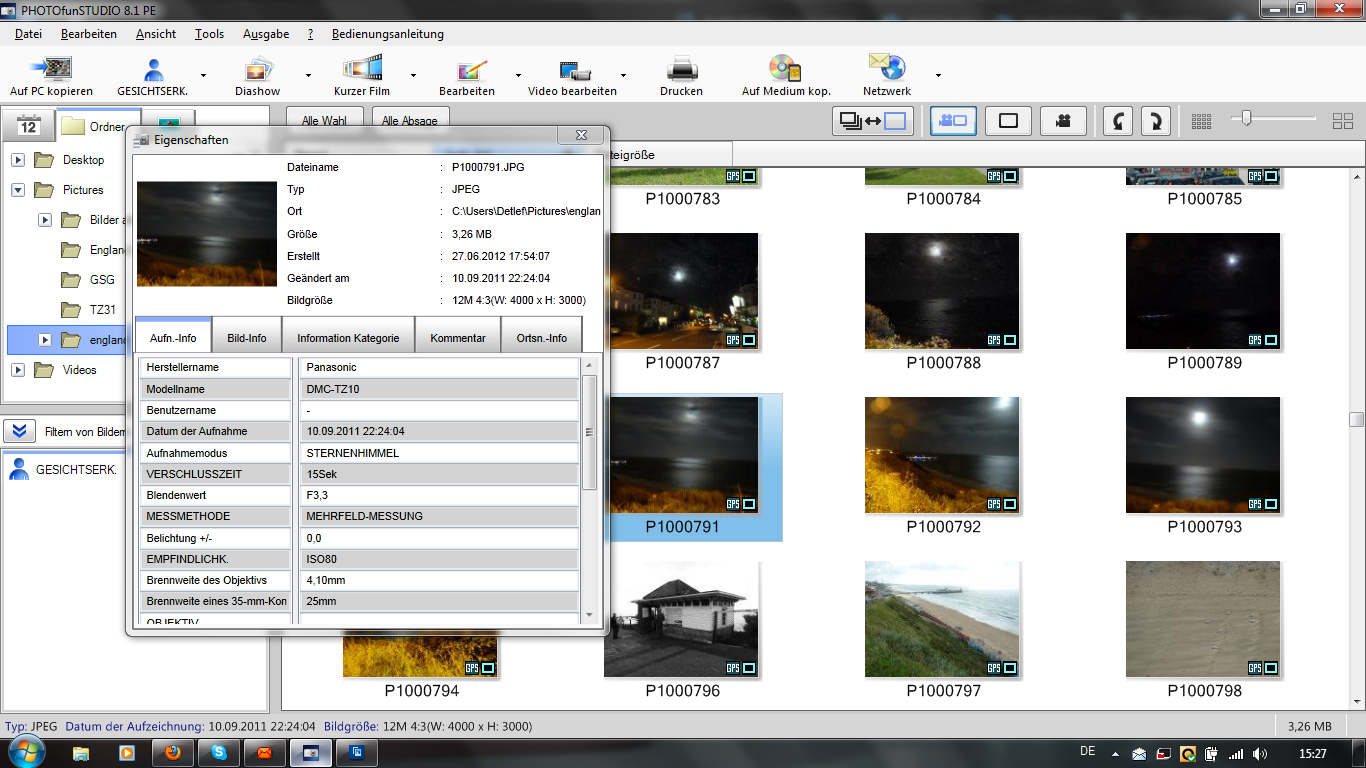Image resolution: width=1366 pixels, height=768 pixels.
Task: Open the Kommentar tab
Action: (458, 337)
